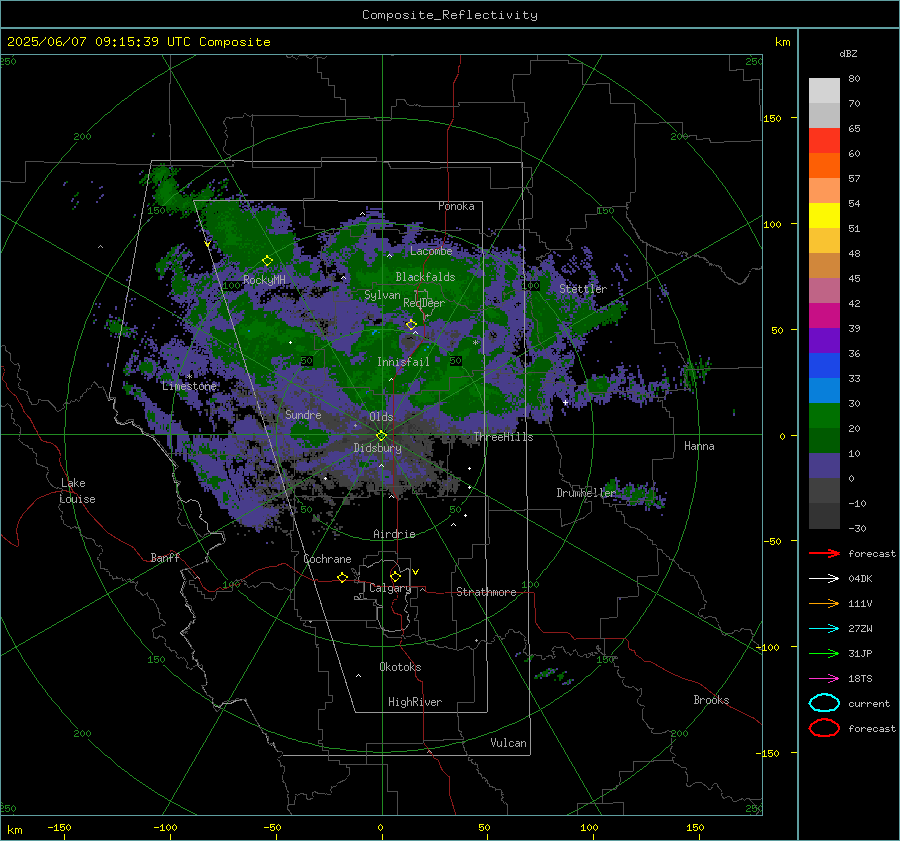Click the Sundre town label

303,414
